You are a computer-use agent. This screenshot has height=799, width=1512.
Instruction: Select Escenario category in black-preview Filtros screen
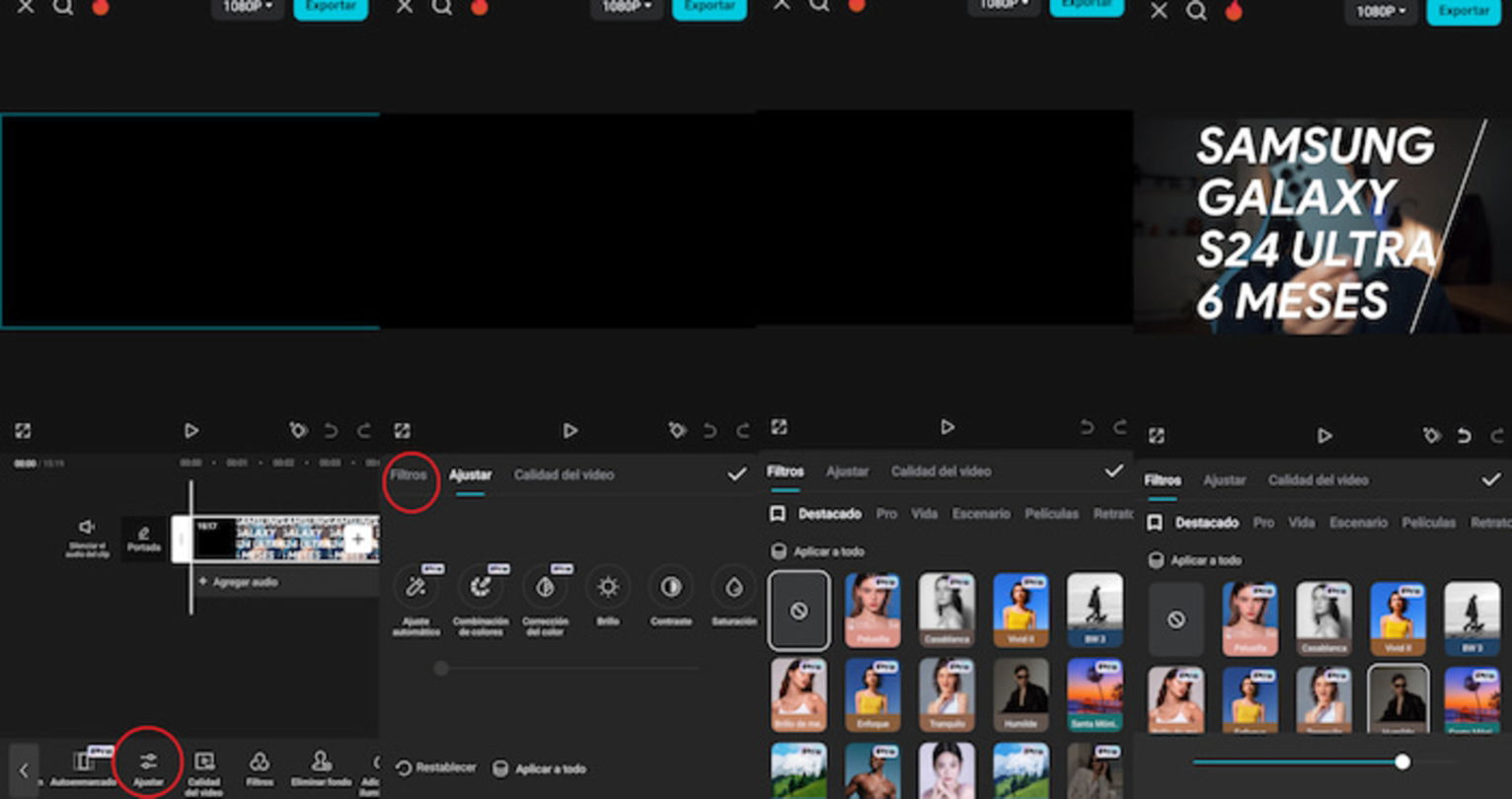coord(981,514)
